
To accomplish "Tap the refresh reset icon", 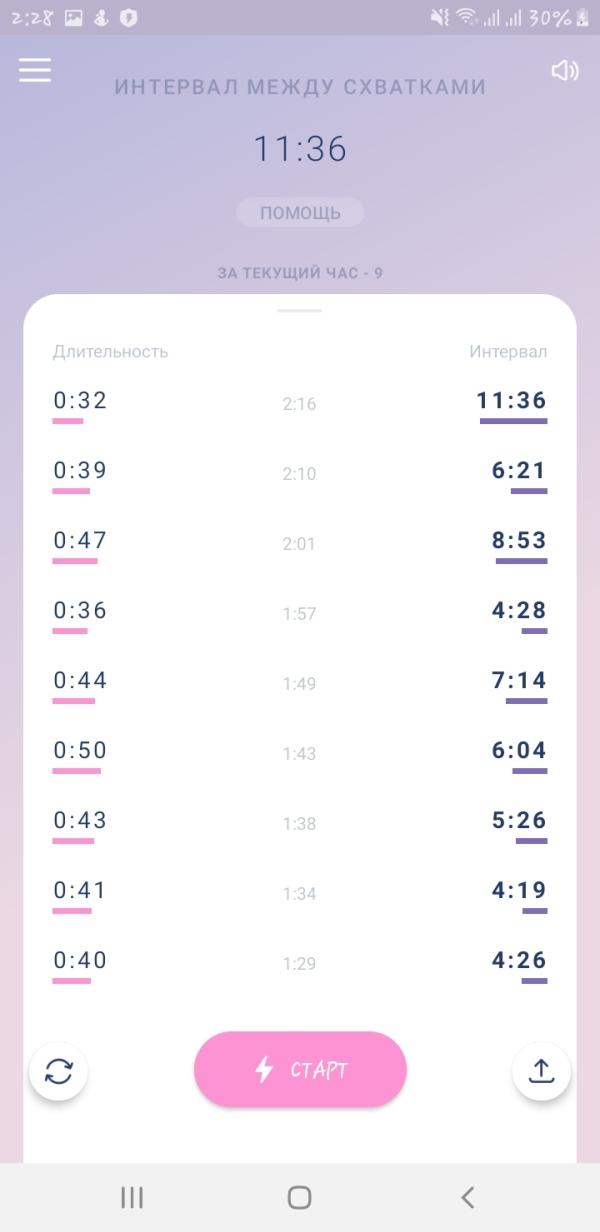I will click(59, 1071).
